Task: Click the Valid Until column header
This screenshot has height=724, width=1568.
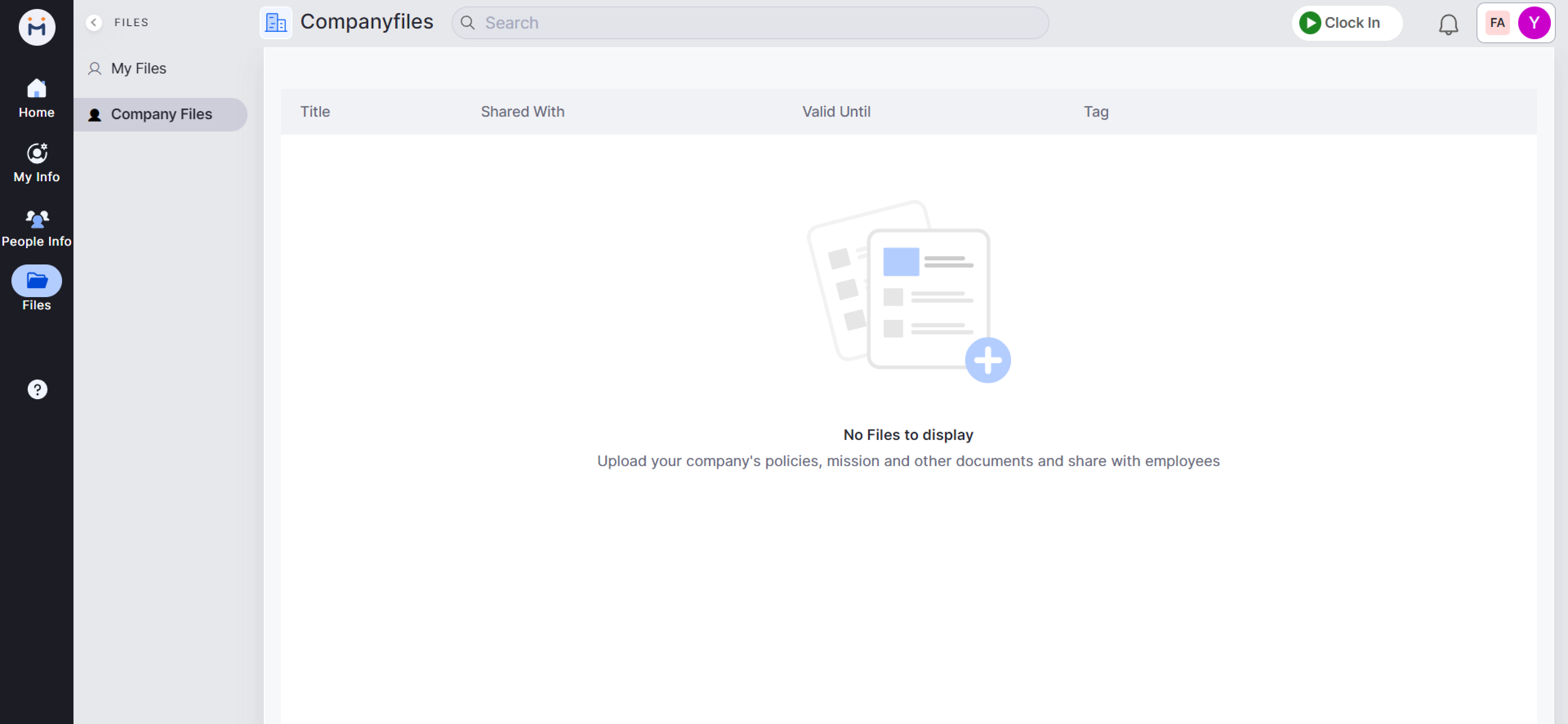Action: click(836, 112)
